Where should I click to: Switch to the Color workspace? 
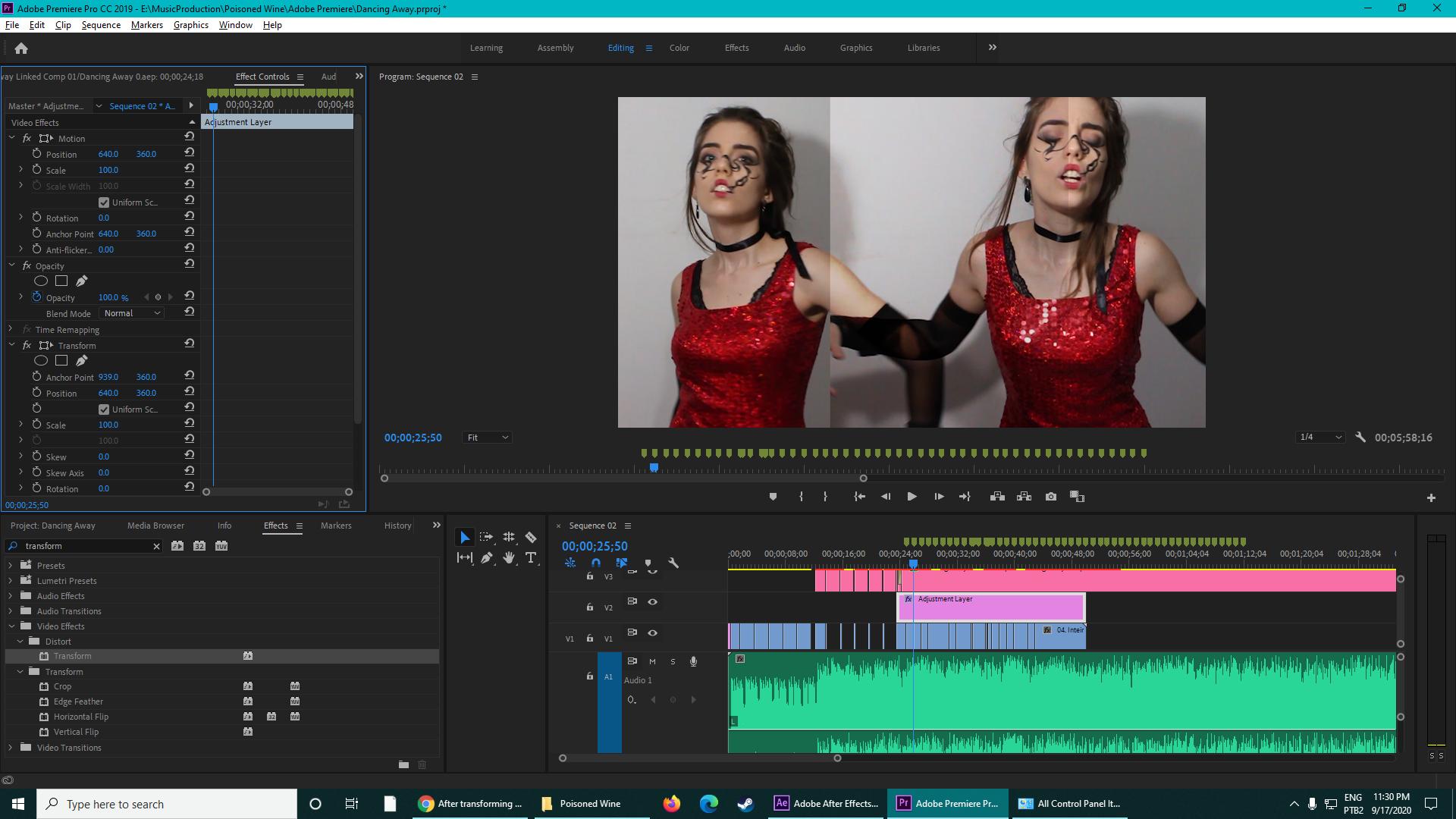(x=679, y=48)
